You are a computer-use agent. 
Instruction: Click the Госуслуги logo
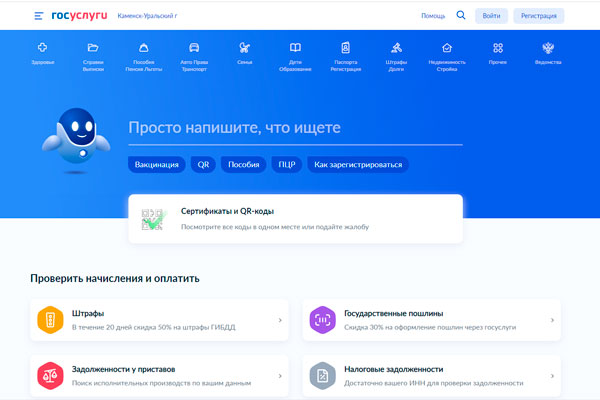(79, 15)
